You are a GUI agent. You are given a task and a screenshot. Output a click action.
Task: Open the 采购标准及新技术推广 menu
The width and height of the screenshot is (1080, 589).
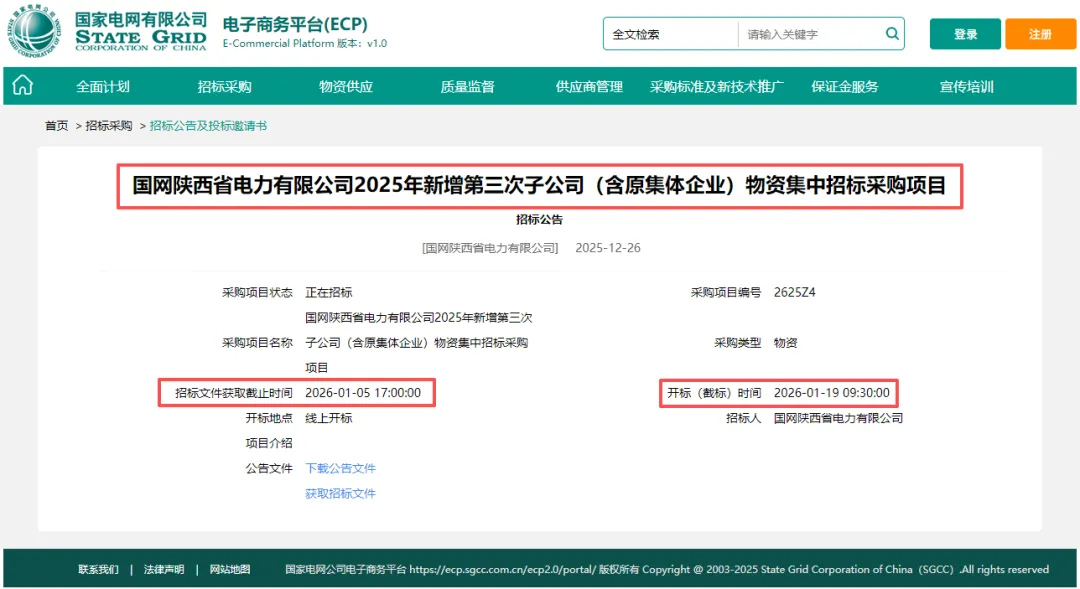tap(717, 87)
